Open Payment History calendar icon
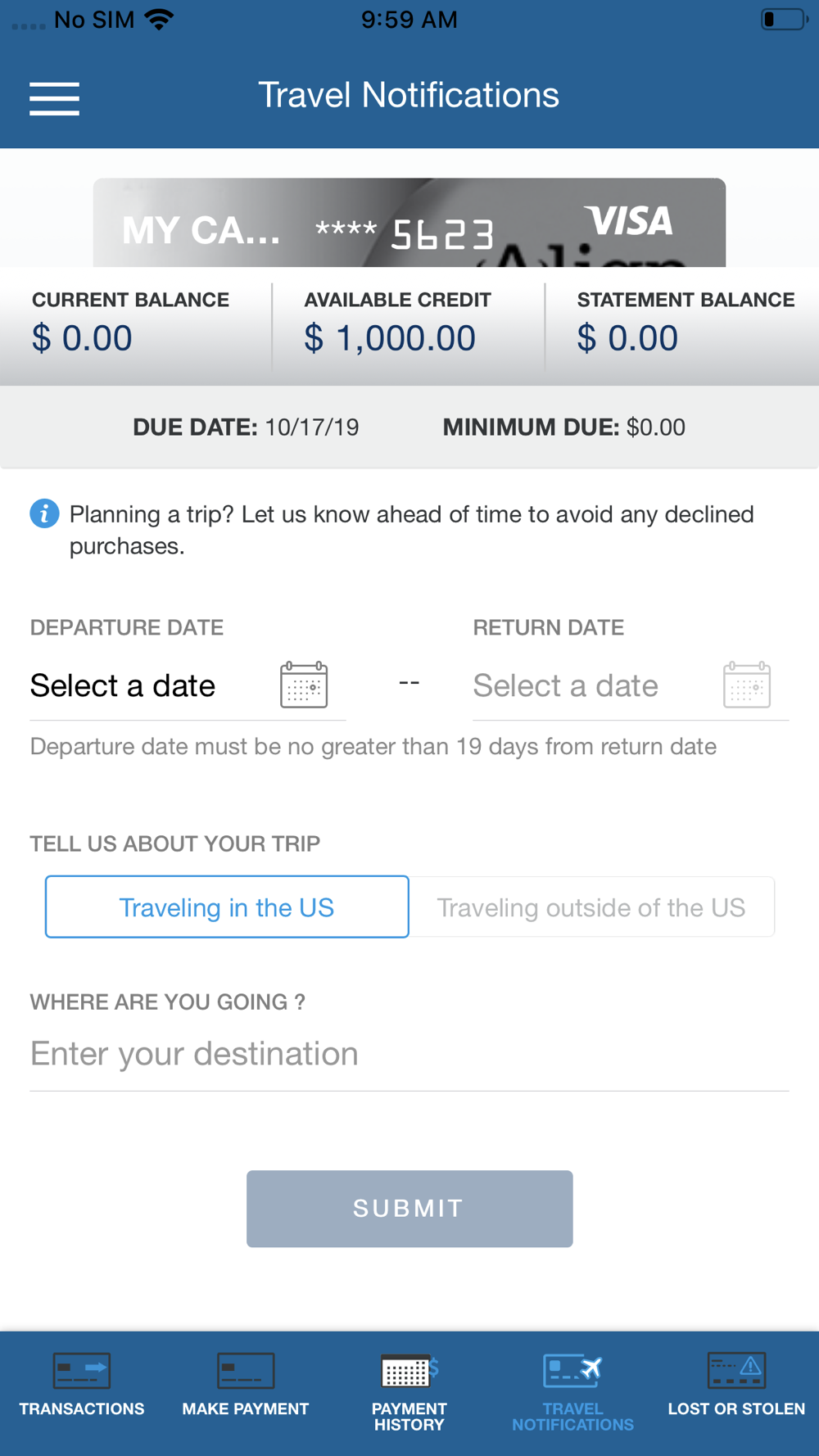 point(409,1371)
